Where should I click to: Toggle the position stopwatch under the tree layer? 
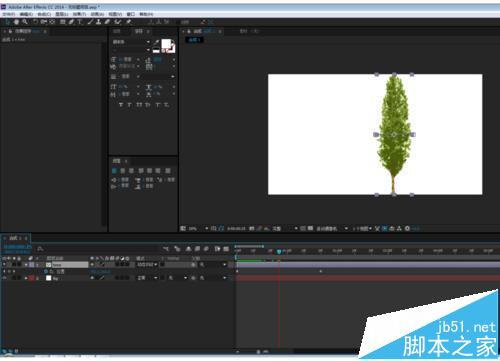46,272
